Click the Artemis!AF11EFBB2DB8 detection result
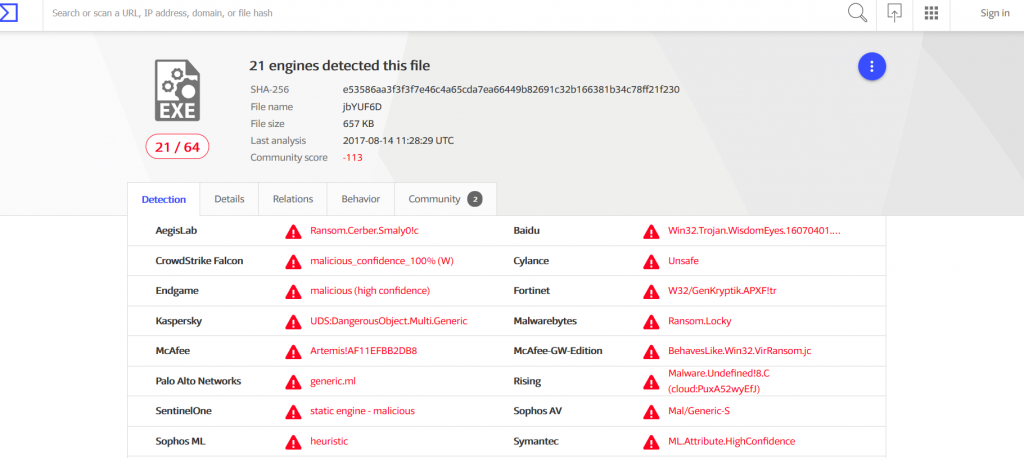Image resolution: width=1024 pixels, height=458 pixels. [364, 351]
